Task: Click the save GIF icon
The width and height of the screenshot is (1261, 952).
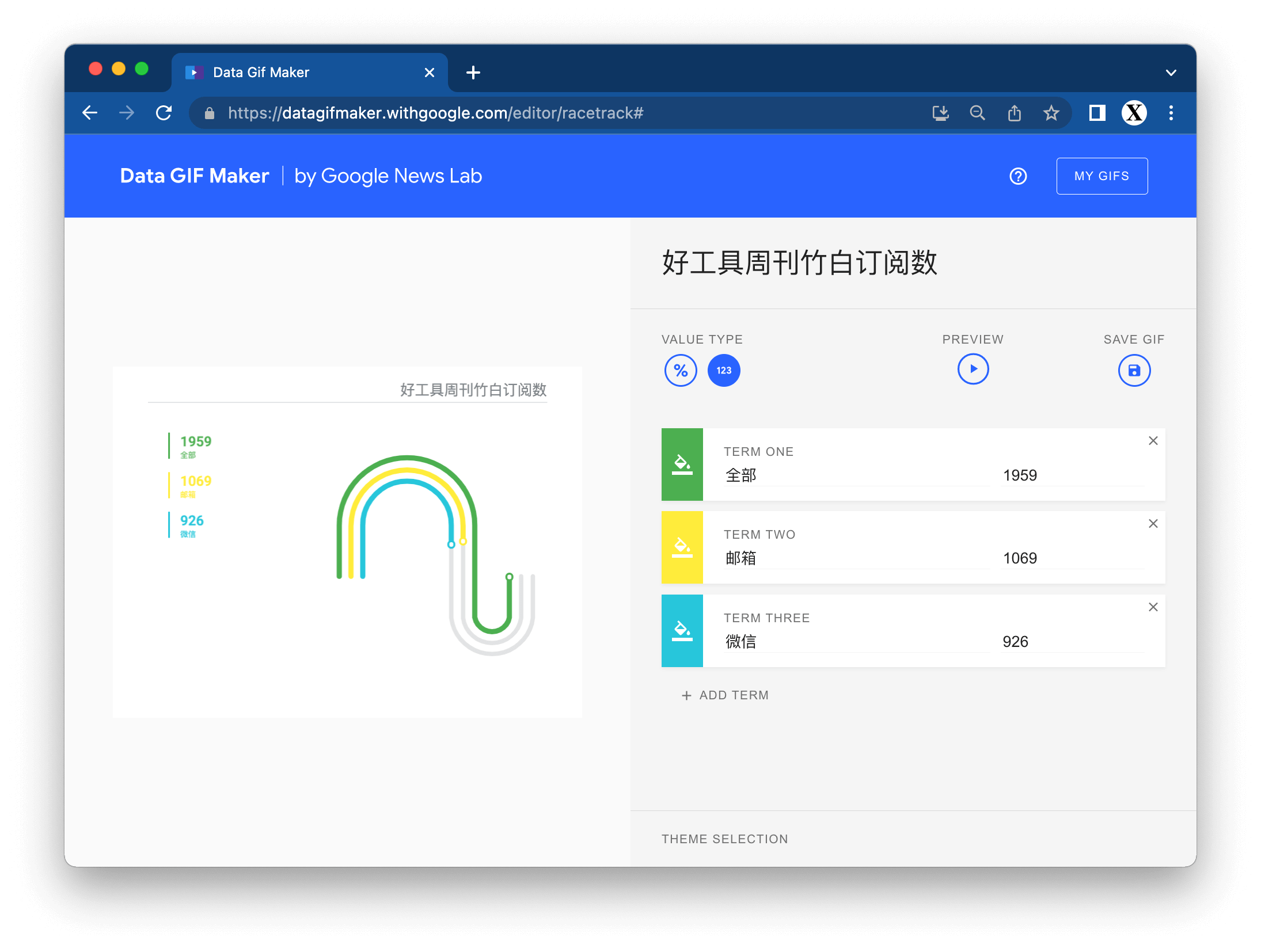Action: (x=1134, y=371)
